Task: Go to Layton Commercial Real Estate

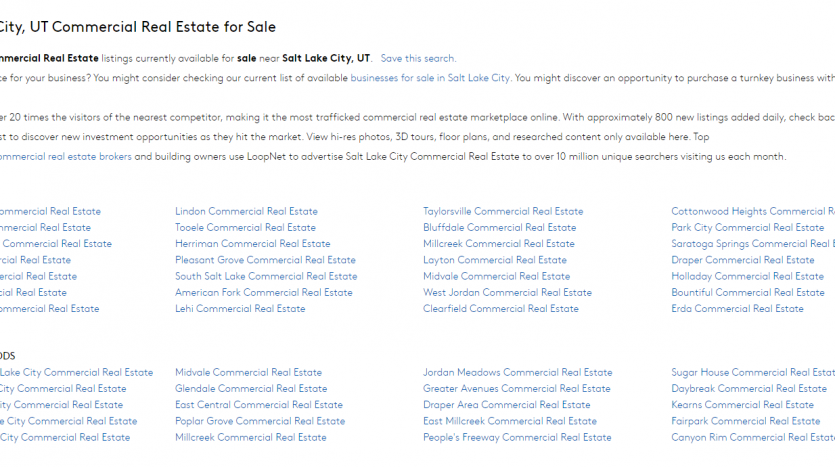Action: 495,260
